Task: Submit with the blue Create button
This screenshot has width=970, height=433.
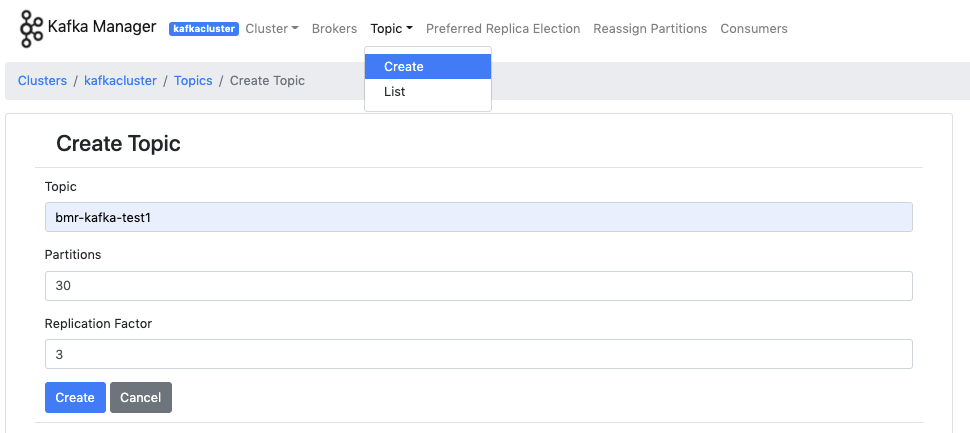Action: (75, 397)
